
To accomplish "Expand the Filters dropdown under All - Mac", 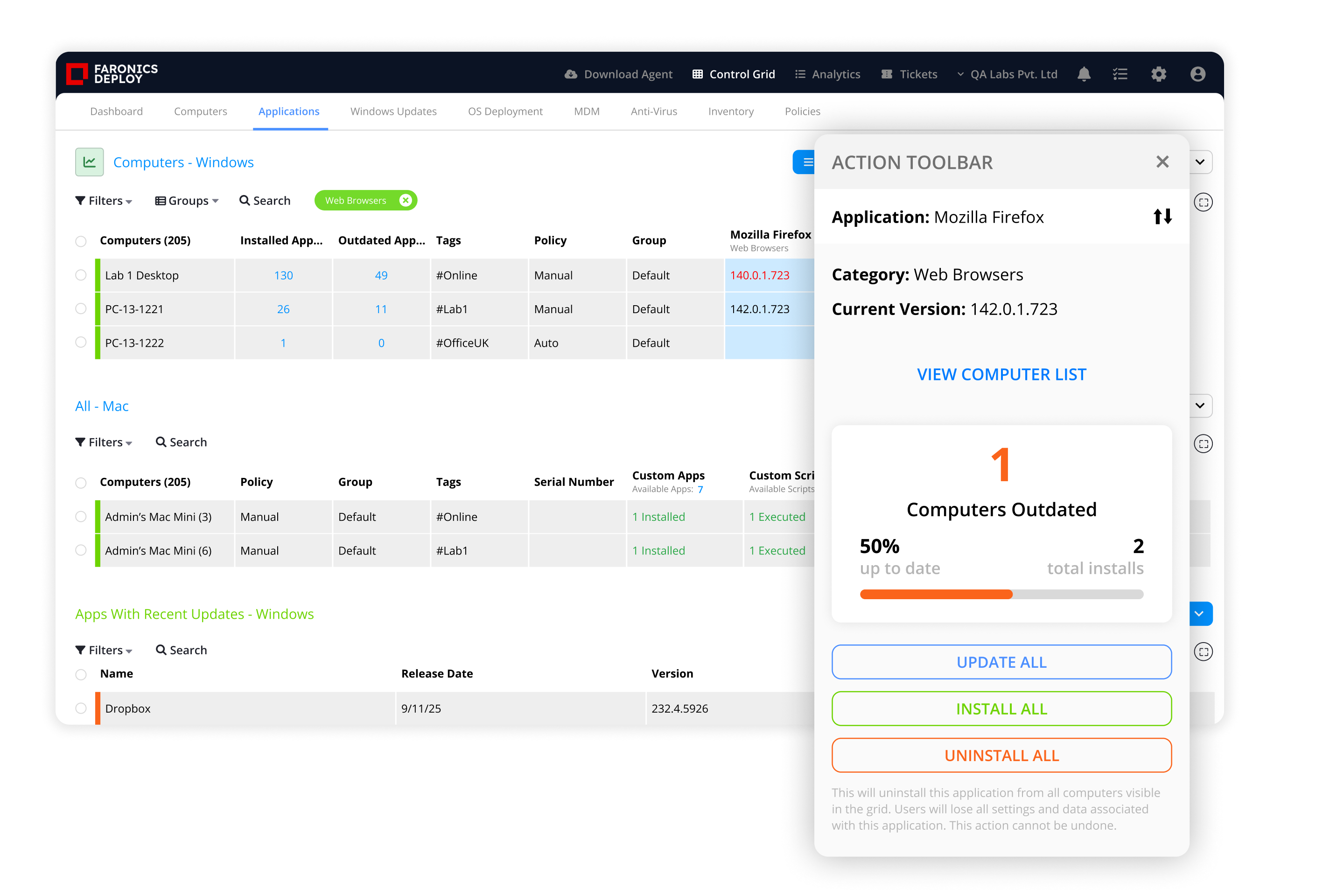I will 104,442.
